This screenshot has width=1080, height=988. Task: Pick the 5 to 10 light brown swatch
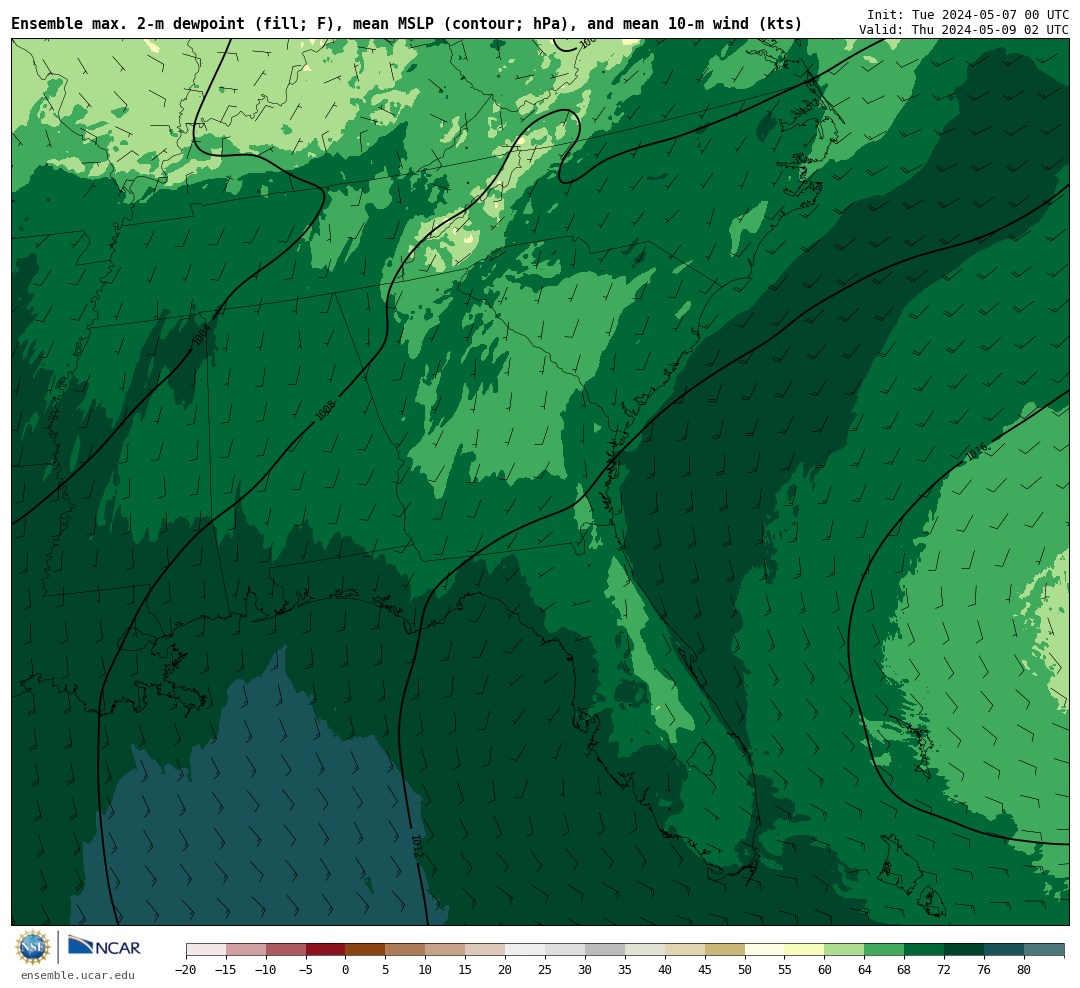(406, 949)
